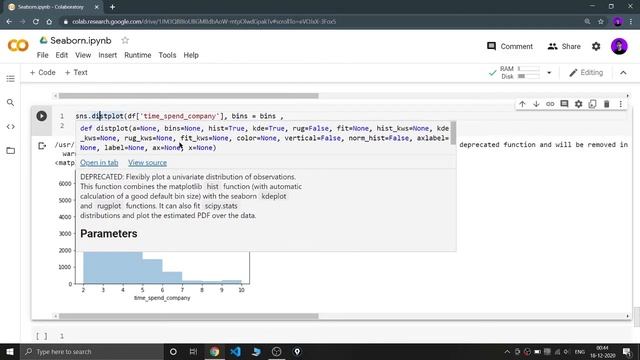640x360 pixels.
Task: Open docstring via Open in tab link
Action: tap(99, 163)
